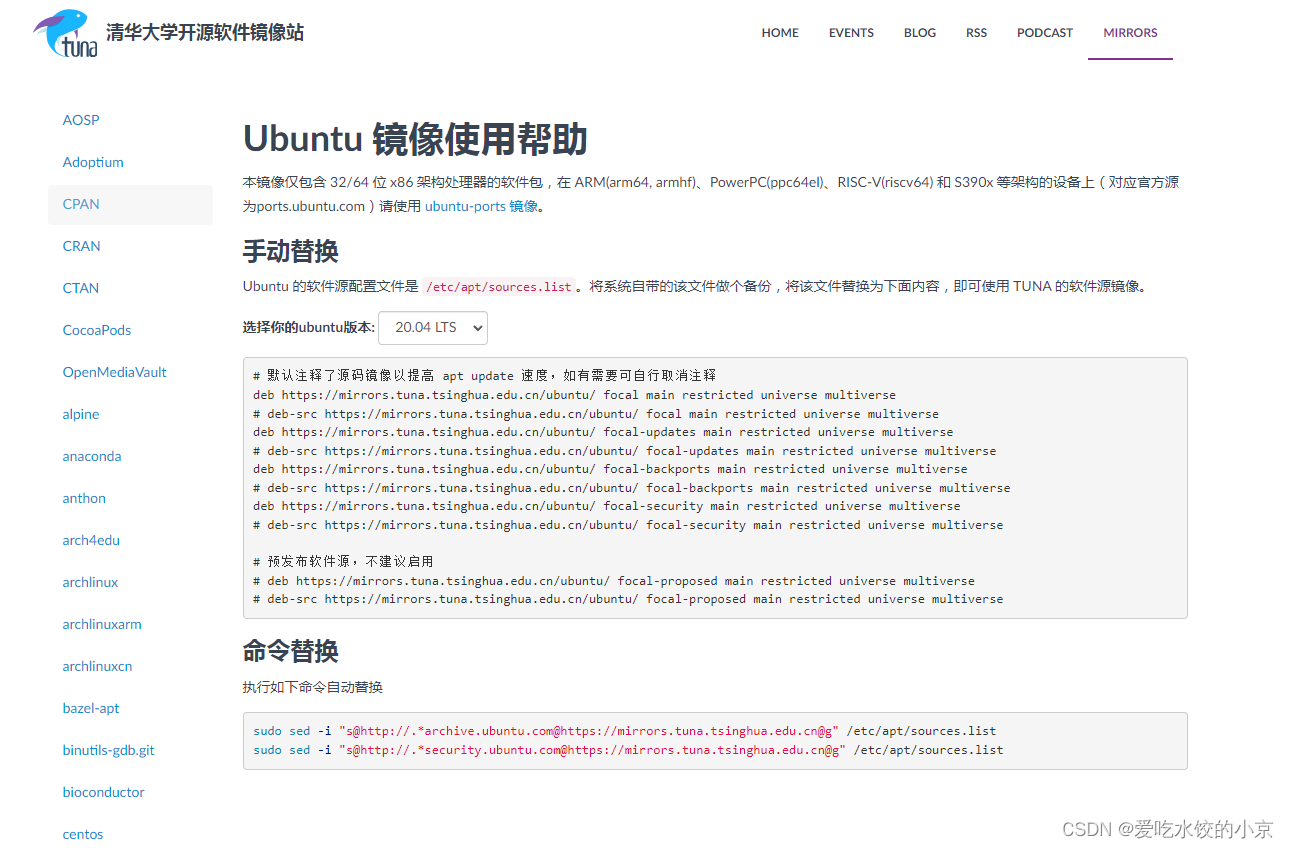Viewport: 1289px width, 848px height.
Task: Click the TUNA logo icon
Action: point(66,33)
